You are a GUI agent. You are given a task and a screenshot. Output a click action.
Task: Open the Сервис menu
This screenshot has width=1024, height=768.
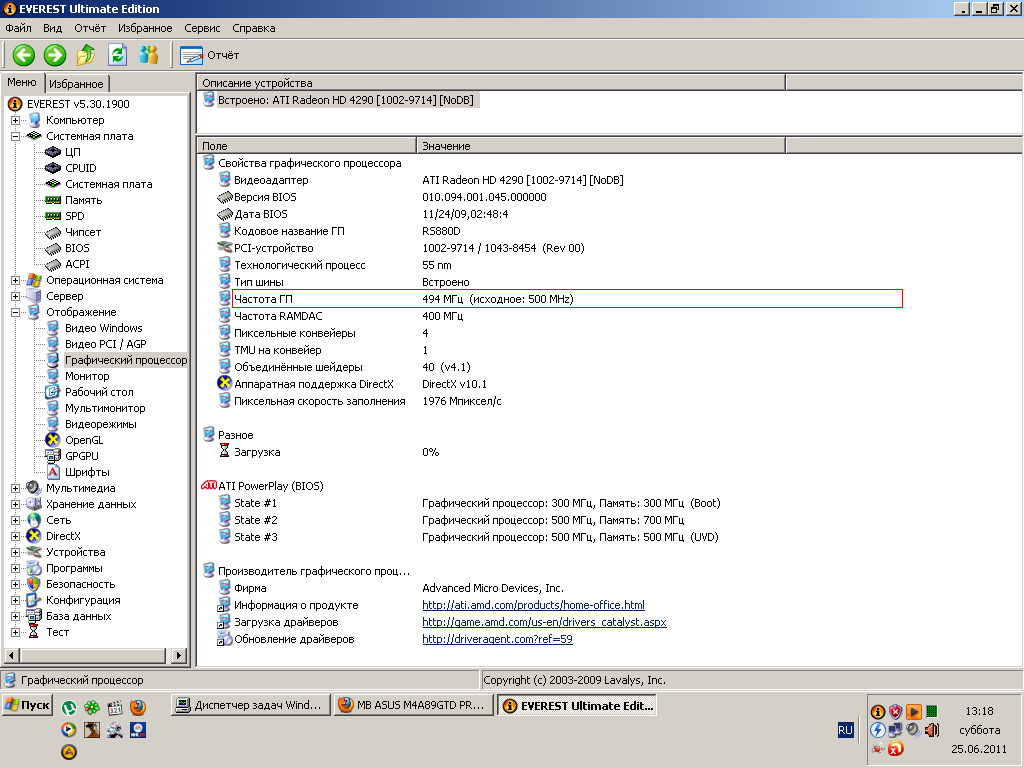(x=202, y=28)
